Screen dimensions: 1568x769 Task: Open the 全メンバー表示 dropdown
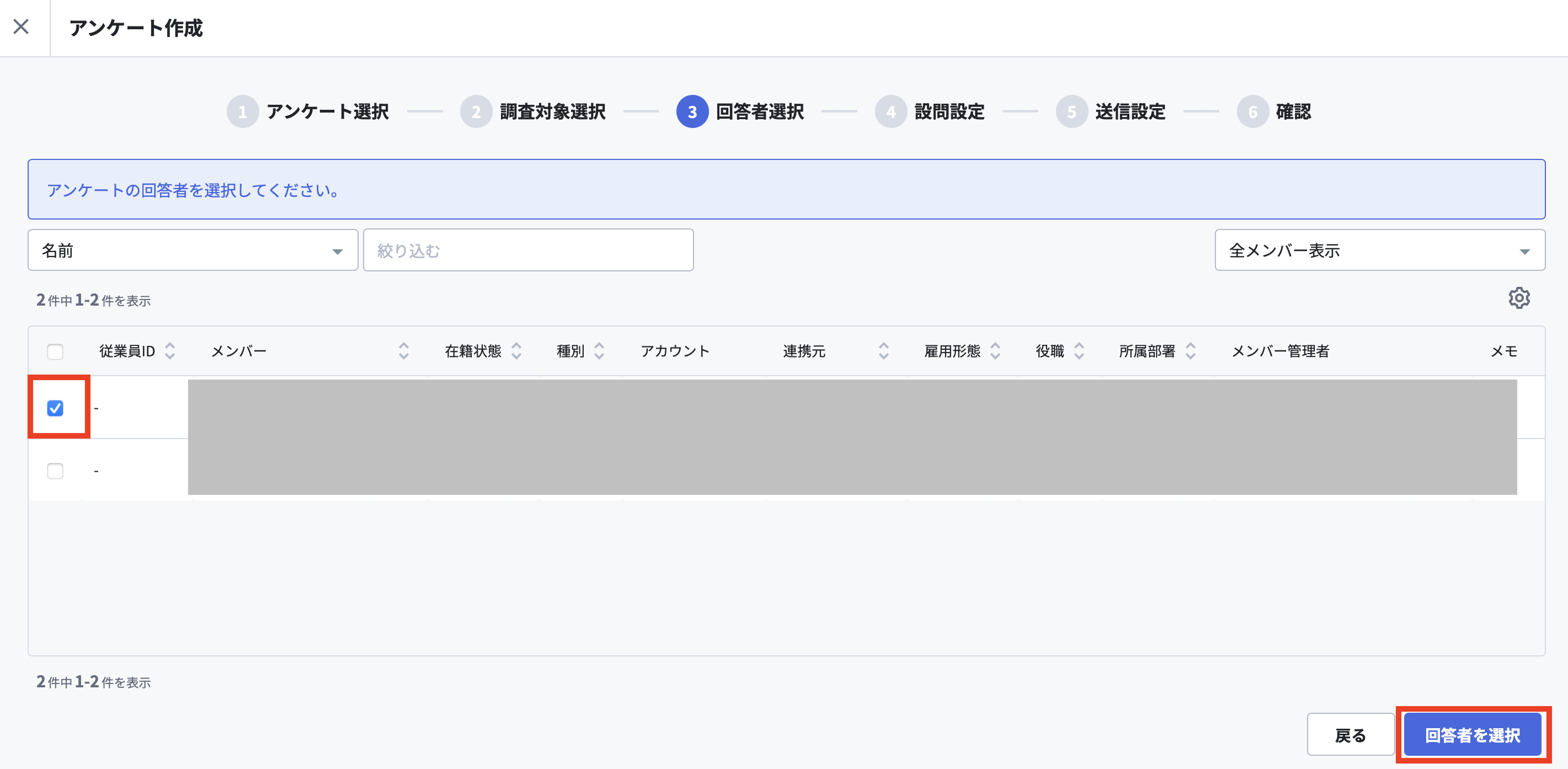pos(1380,250)
